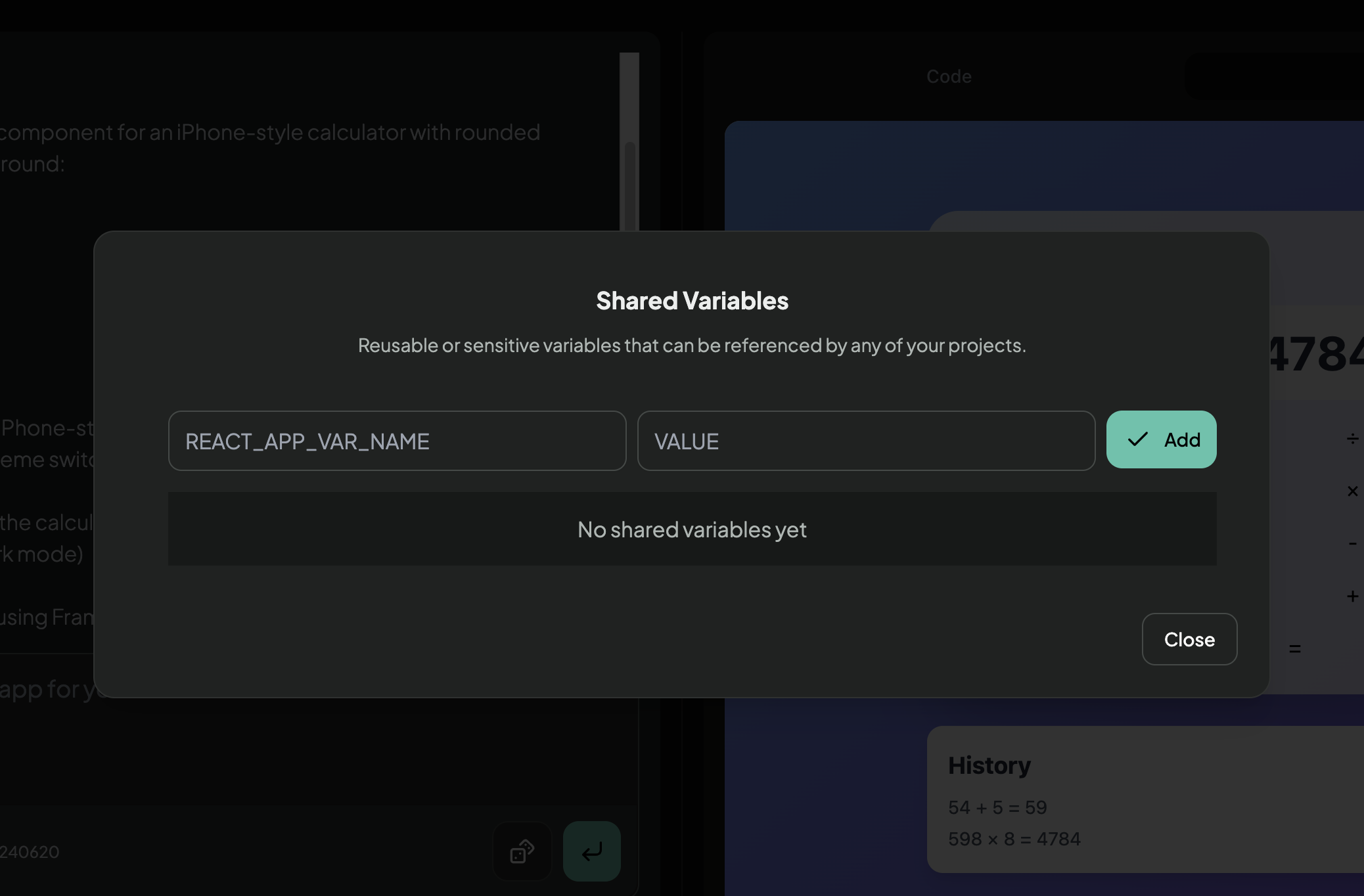1364x896 pixels.
Task: Click the 'No shared variables yet' placeholder
Action: [692, 529]
